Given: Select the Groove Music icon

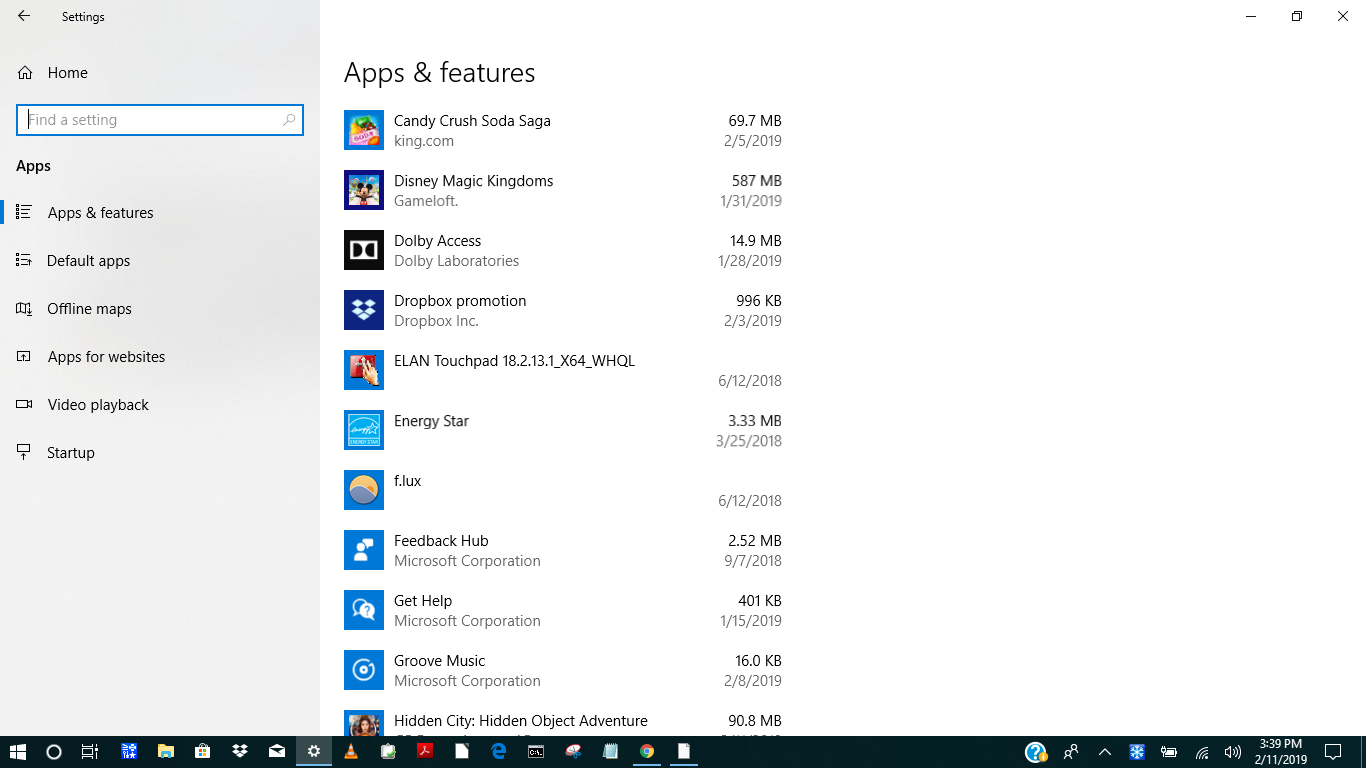Looking at the screenshot, I should (364, 670).
